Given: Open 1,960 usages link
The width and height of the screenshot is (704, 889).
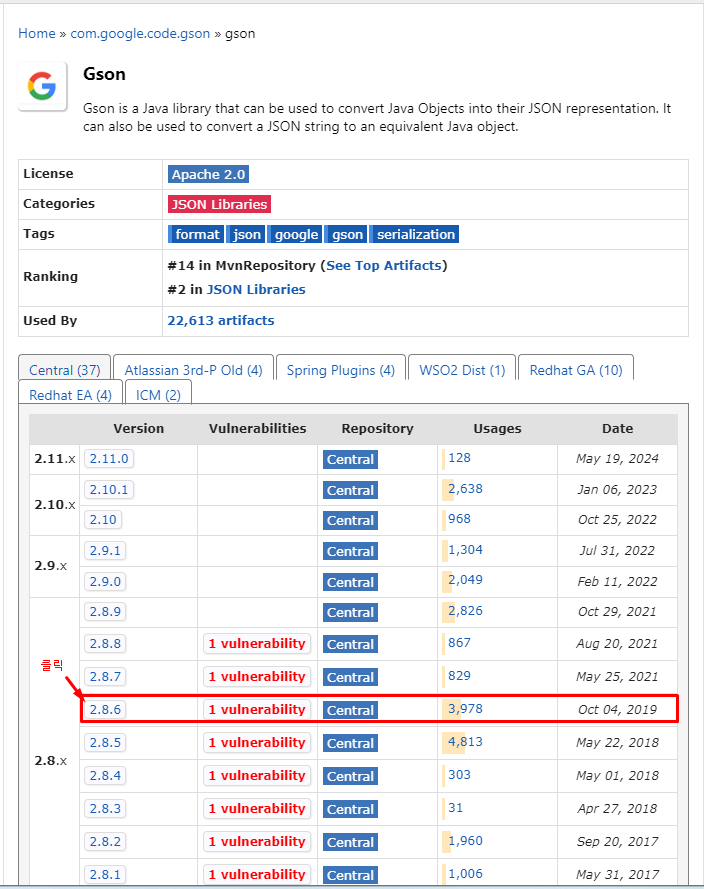Looking at the screenshot, I should pyautogui.click(x=465, y=840).
